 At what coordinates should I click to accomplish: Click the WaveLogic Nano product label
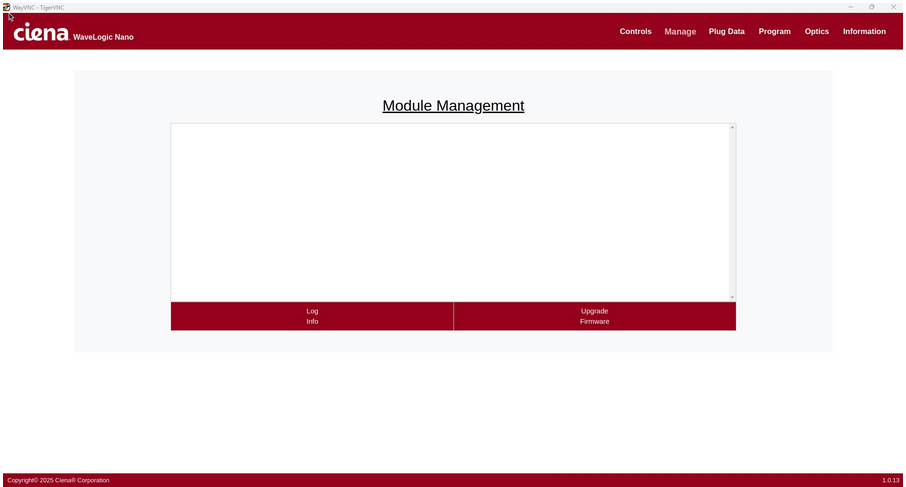(x=103, y=37)
